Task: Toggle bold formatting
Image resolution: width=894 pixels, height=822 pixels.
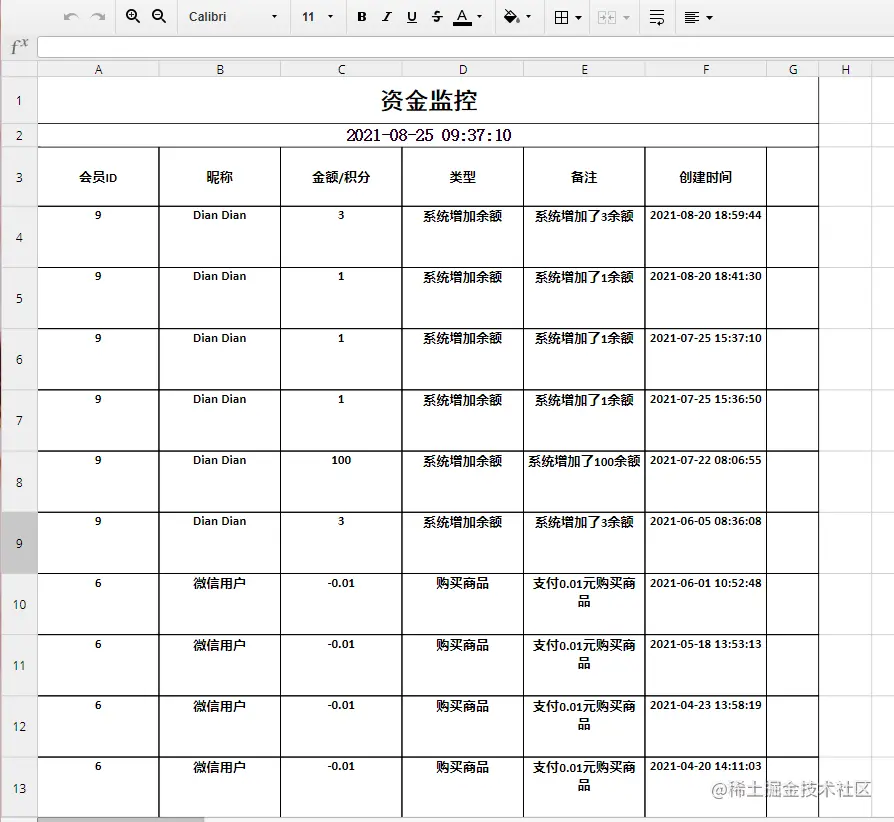Action: [x=361, y=17]
